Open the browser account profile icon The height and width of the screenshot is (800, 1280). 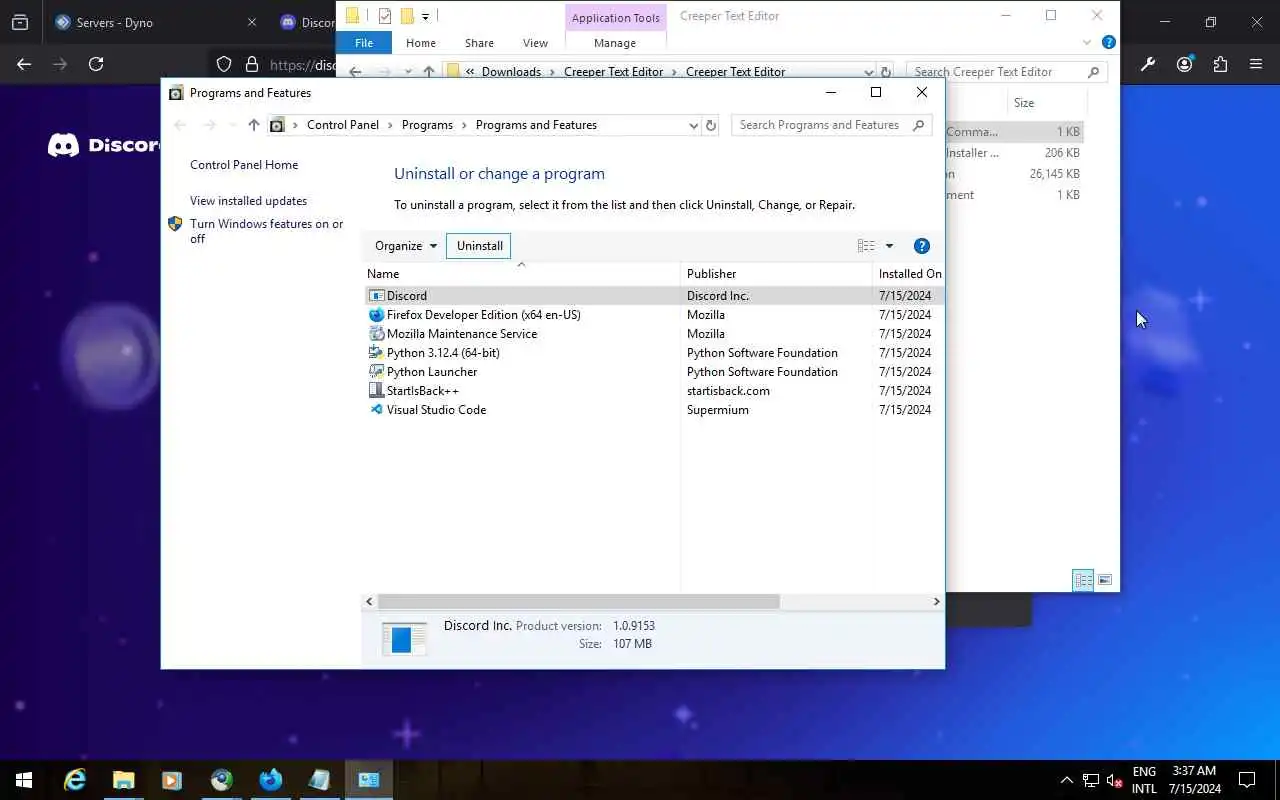point(1185,64)
